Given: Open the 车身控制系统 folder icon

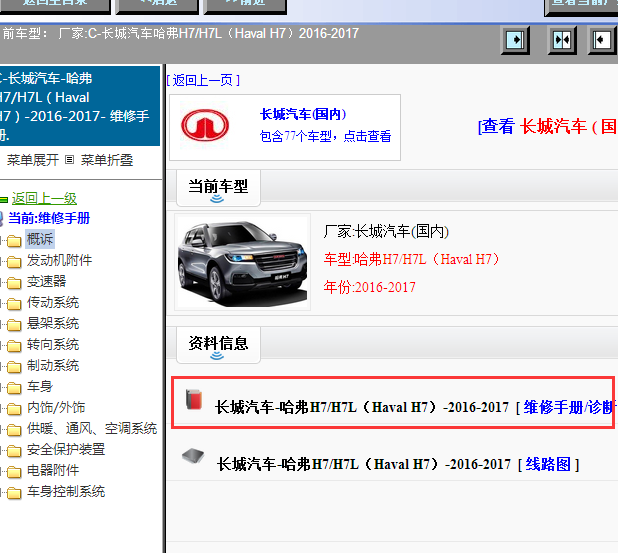Looking at the screenshot, I should (14, 492).
